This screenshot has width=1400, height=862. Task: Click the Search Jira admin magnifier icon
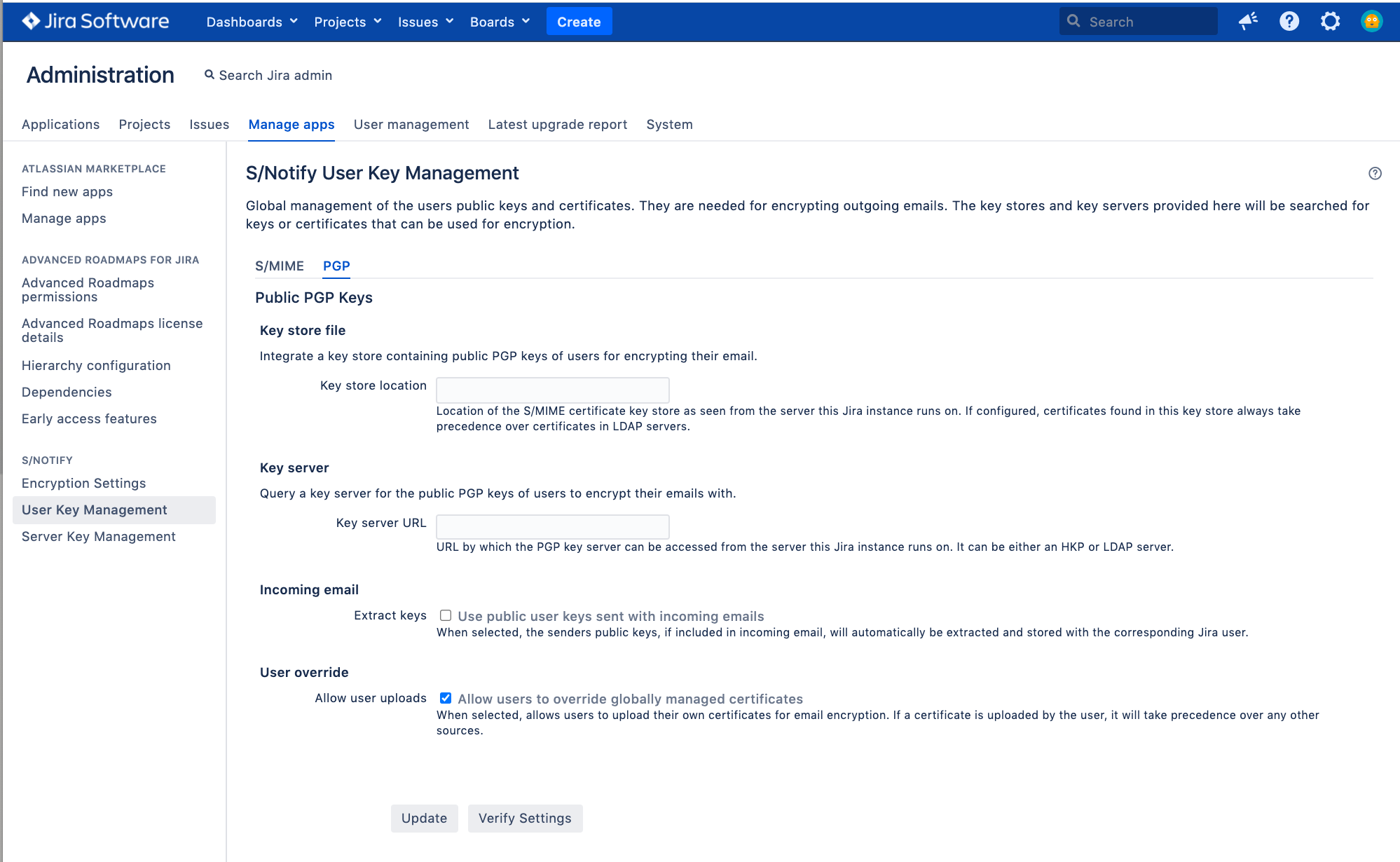[x=209, y=75]
